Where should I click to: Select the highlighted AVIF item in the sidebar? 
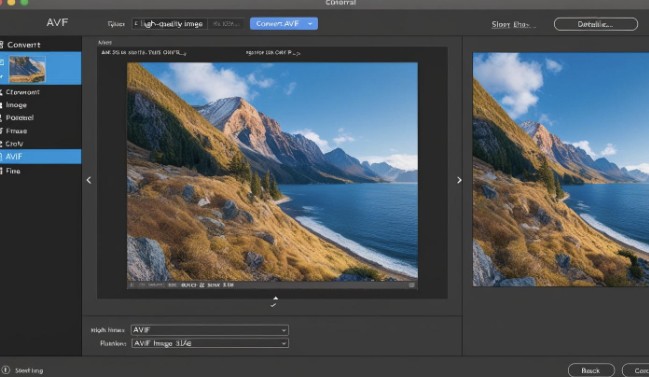[x=41, y=156]
